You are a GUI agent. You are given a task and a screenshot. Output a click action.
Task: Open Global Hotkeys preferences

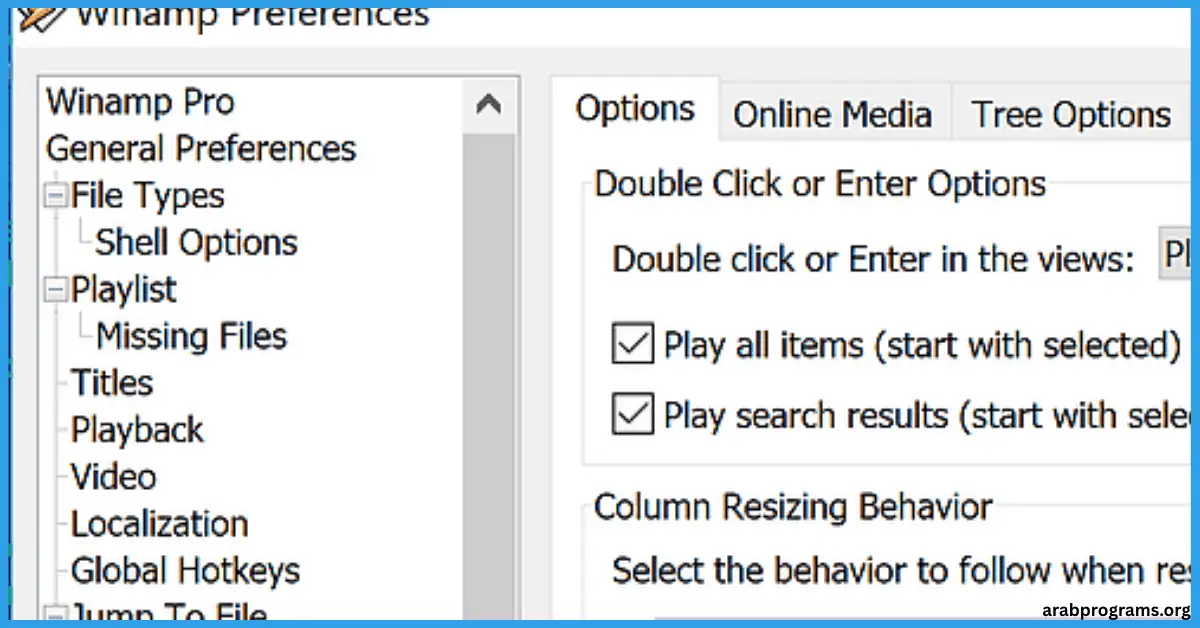pyautogui.click(x=185, y=571)
